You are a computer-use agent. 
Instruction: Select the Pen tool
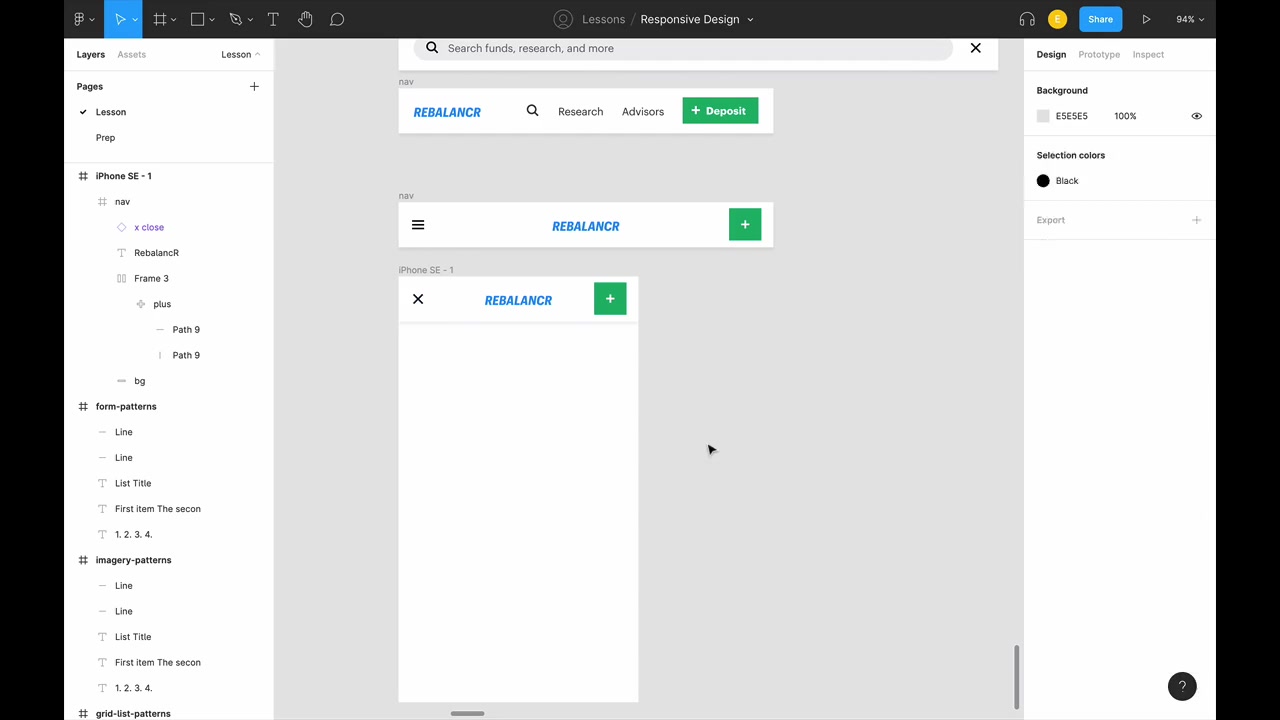[236, 19]
